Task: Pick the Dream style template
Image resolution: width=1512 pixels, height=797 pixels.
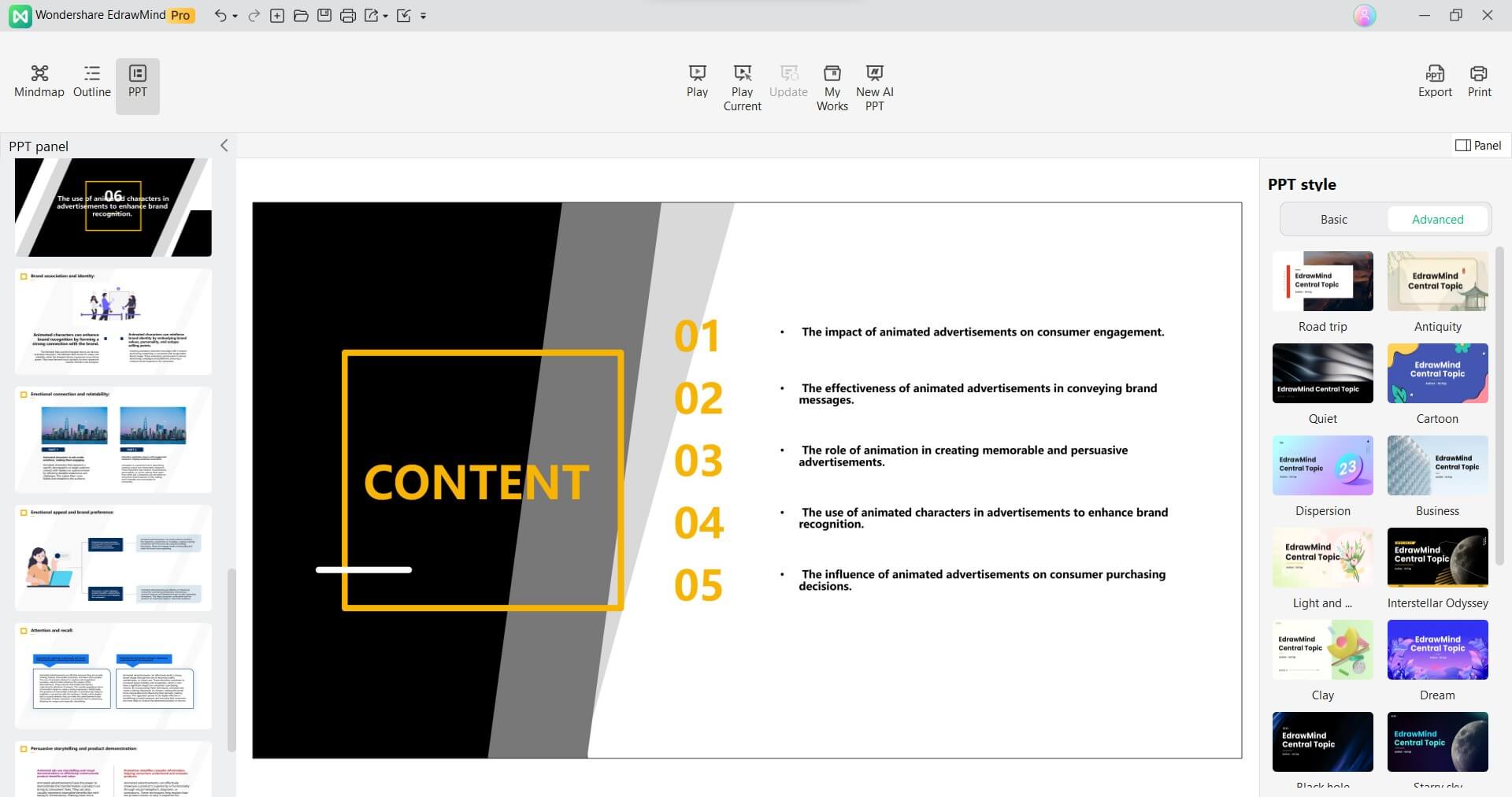Action: tap(1437, 650)
